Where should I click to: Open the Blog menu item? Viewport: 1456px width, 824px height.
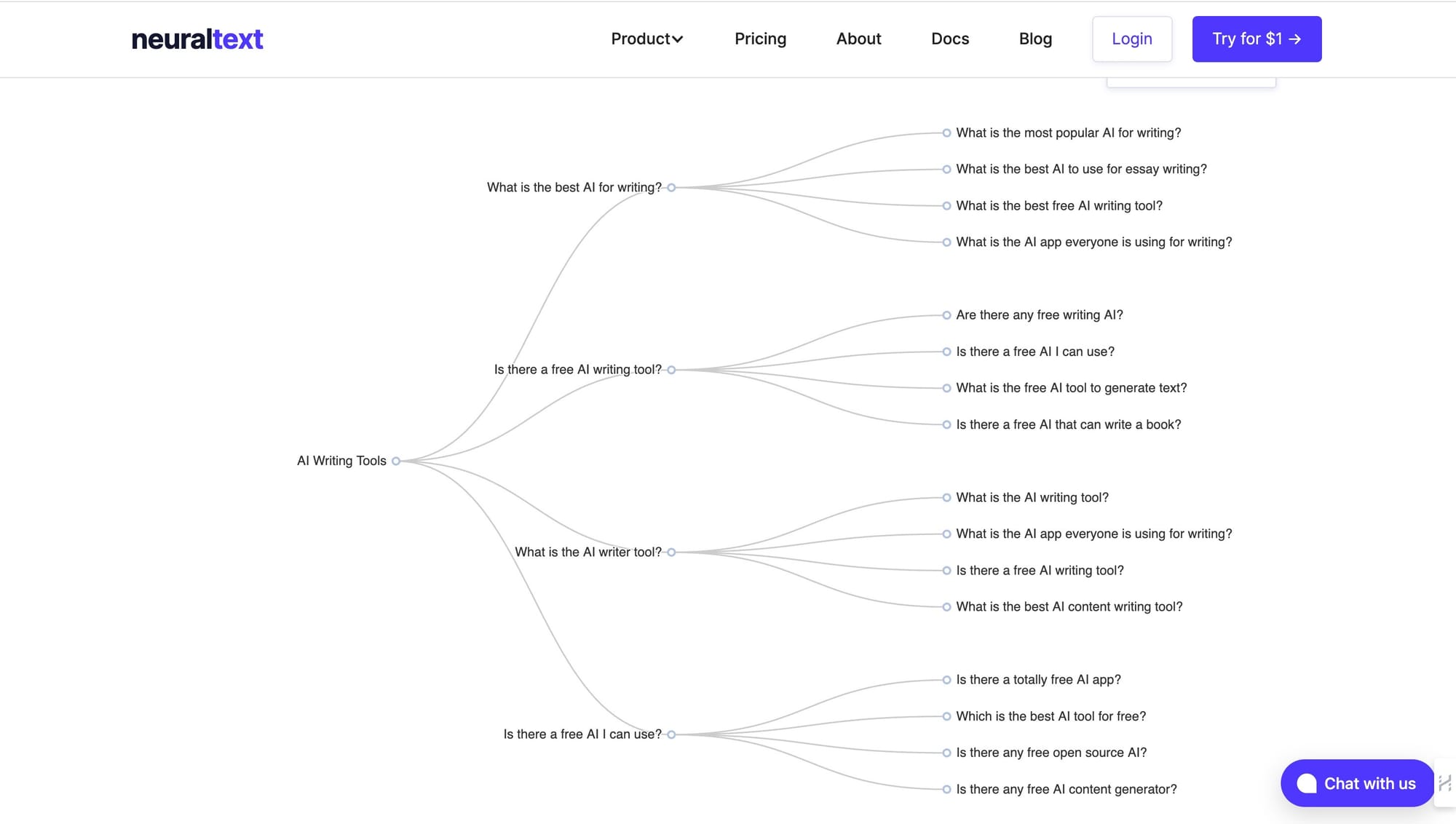coord(1035,38)
